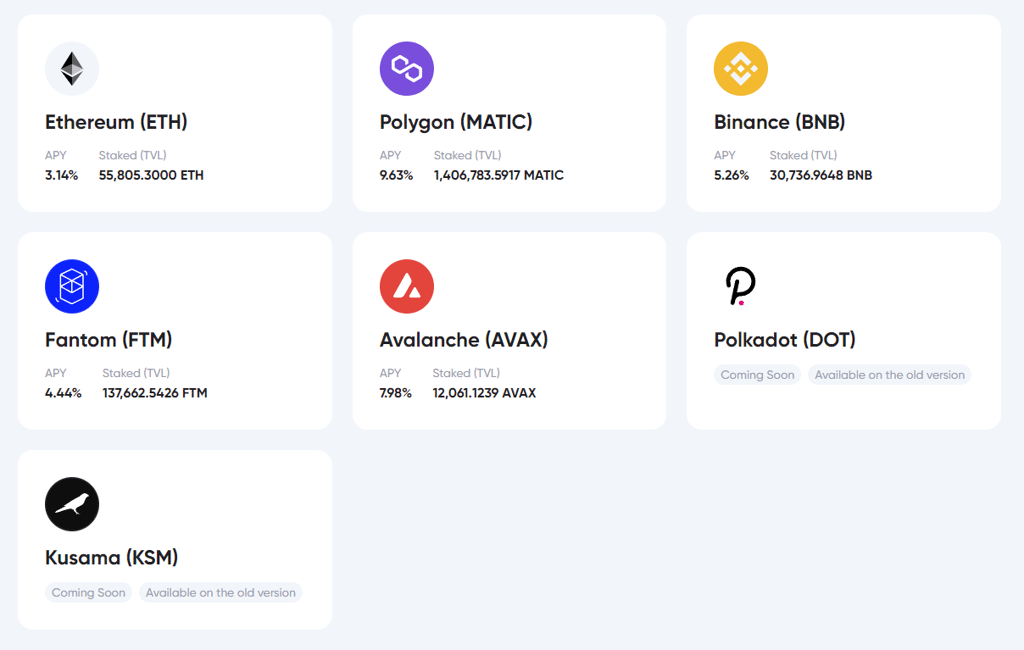This screenshot has width=1024, height=650.
Task: Click Staked (TVL) label on Binance card
Action: click(803, 155)
